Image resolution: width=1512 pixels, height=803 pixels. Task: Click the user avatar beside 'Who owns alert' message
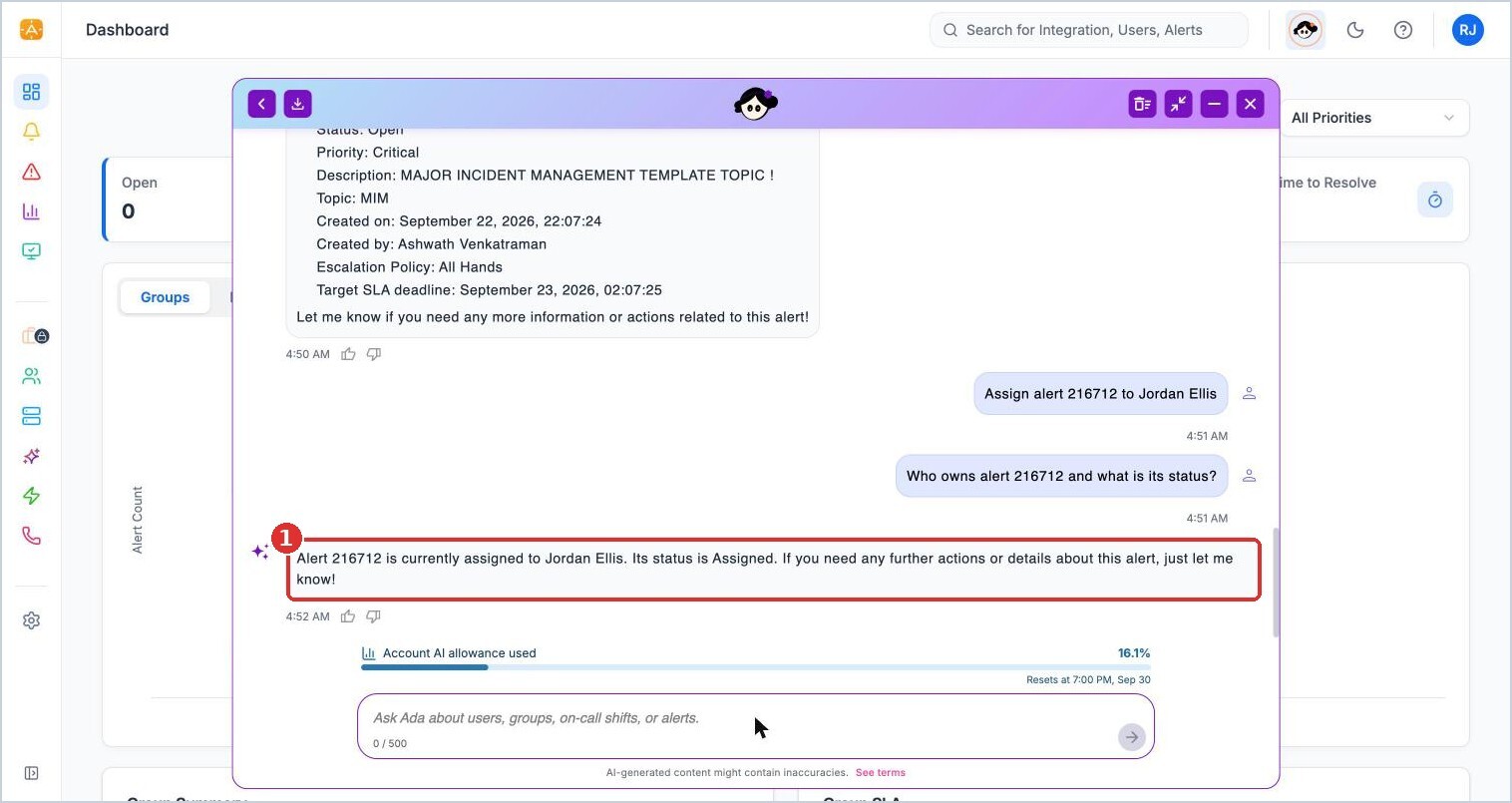pos(1249,476)
